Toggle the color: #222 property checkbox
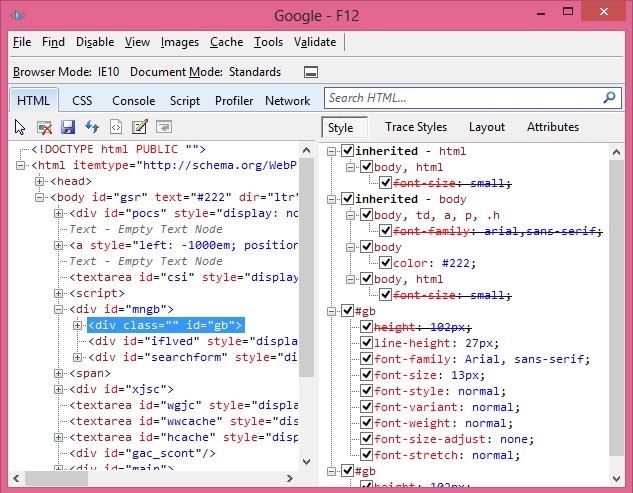 point(386,263)
